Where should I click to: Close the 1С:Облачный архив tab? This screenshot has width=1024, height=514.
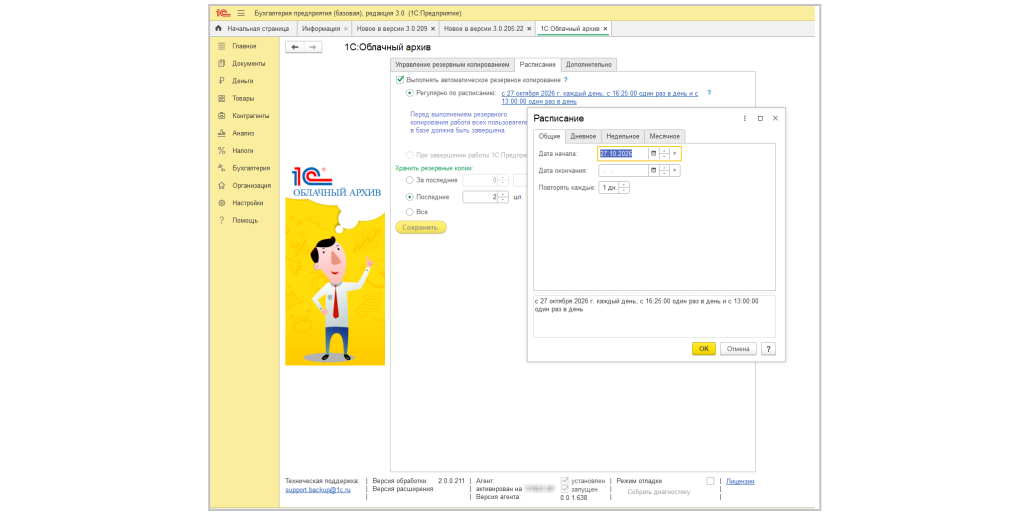click(605, 29)
